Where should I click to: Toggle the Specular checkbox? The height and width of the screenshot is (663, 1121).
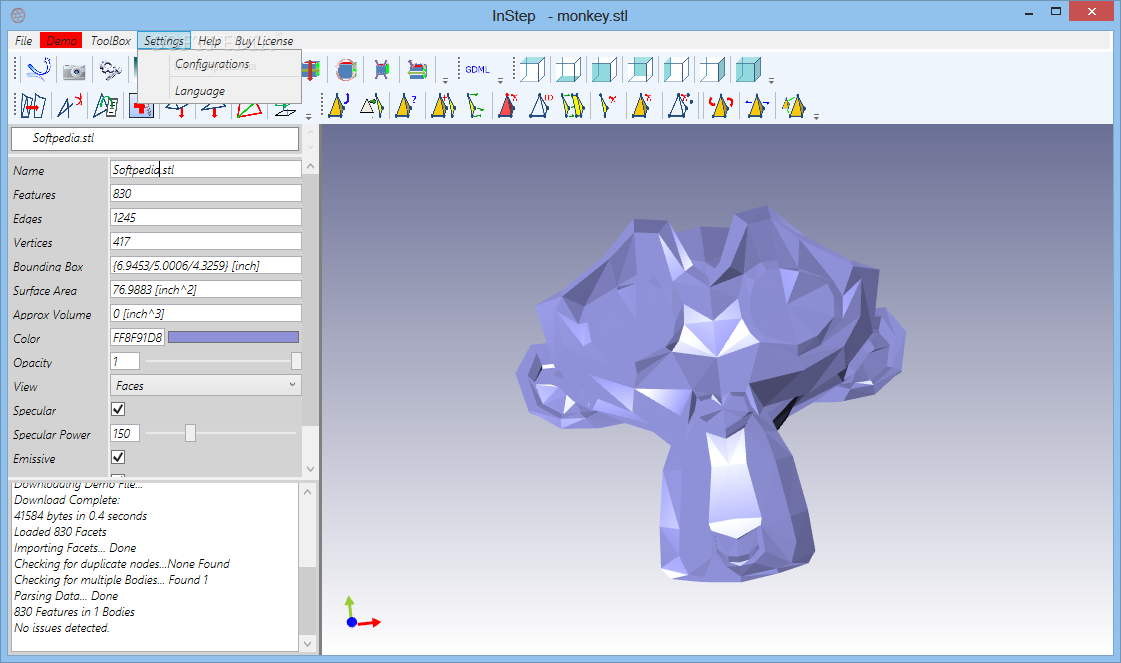118,409
